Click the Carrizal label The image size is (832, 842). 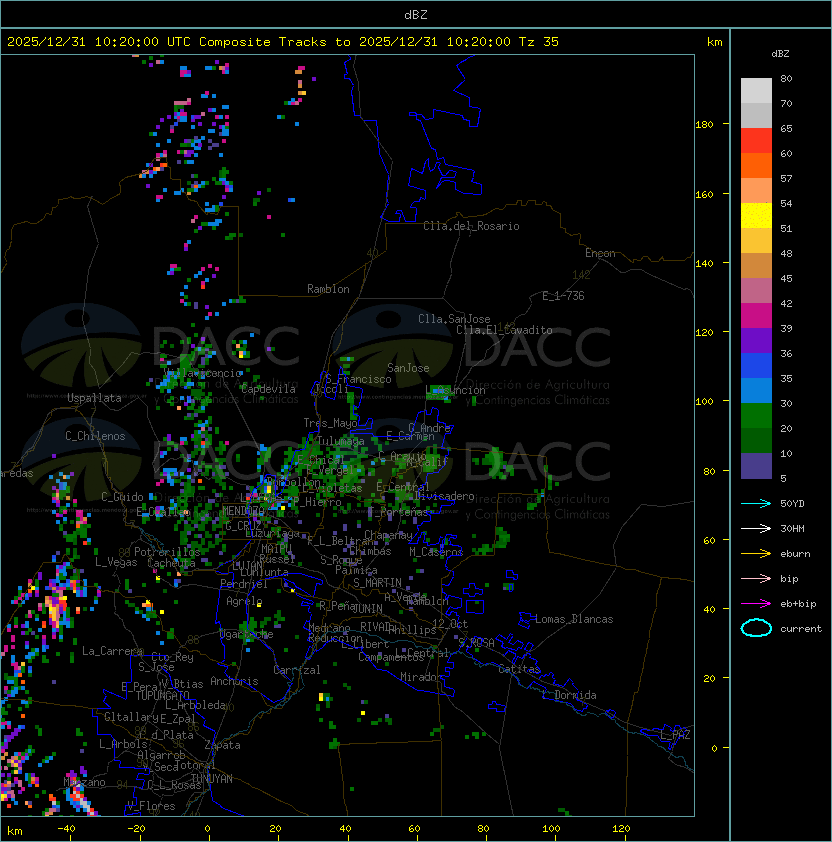pos(296,670)
